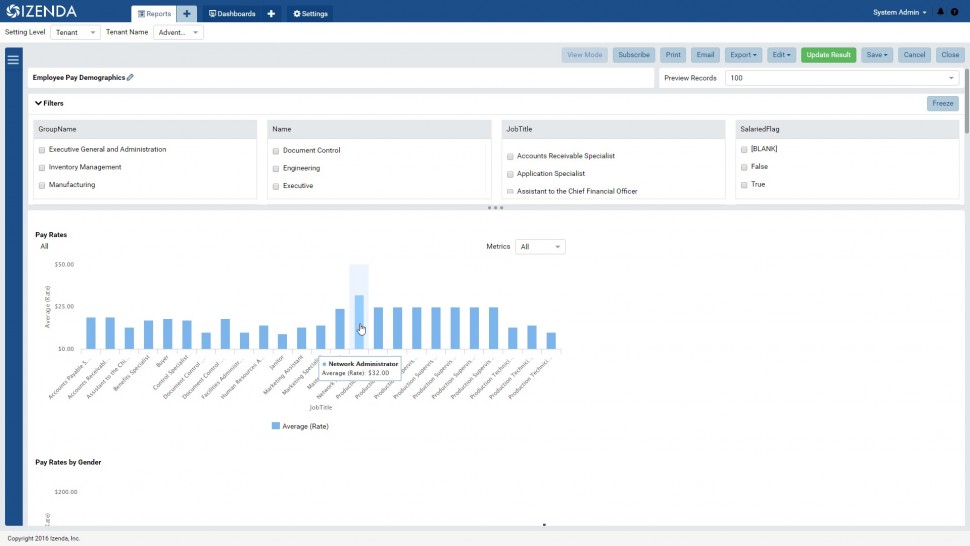
Task: Click the SalariedFlag filter header
Action: coord(847,129)
